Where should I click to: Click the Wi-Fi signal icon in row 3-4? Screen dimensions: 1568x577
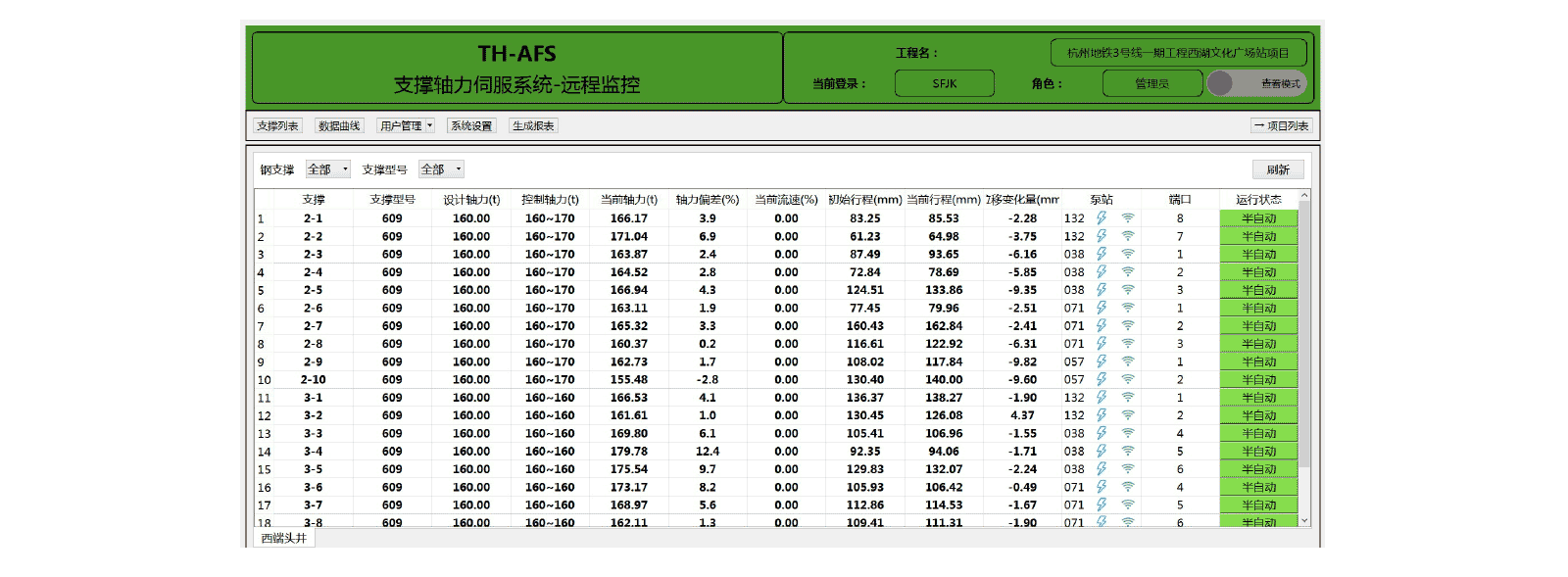[1128, 452]
